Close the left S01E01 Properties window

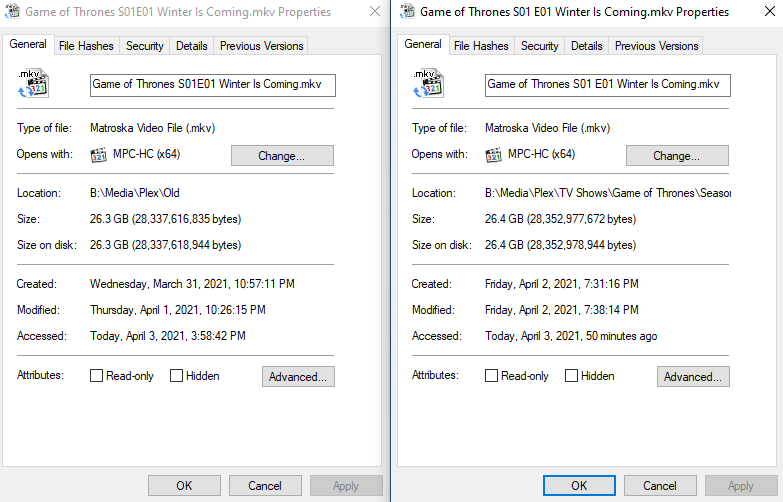pyautogui.click(x=374, y=12)
